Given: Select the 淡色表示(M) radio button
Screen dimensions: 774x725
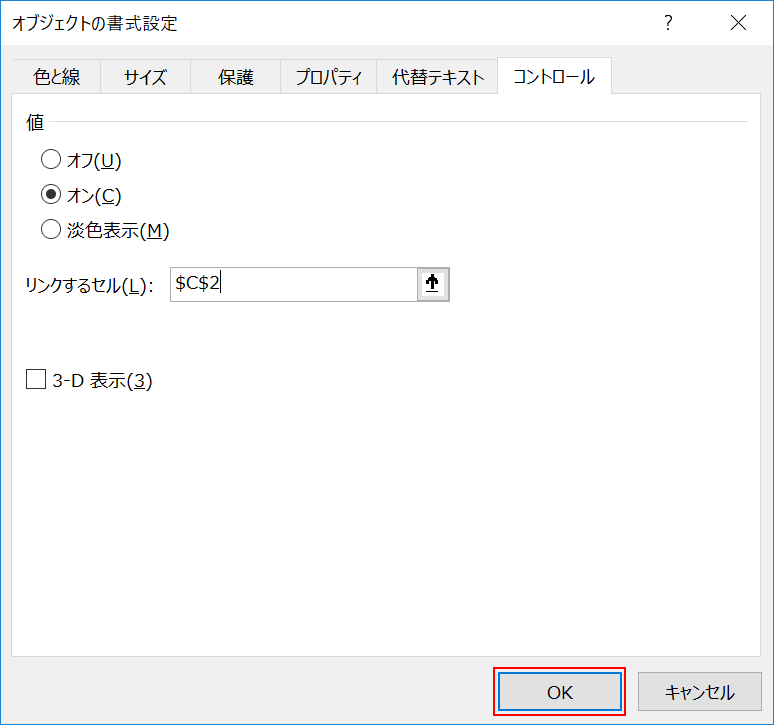Looking at the screenshot, I should point(51,229).
